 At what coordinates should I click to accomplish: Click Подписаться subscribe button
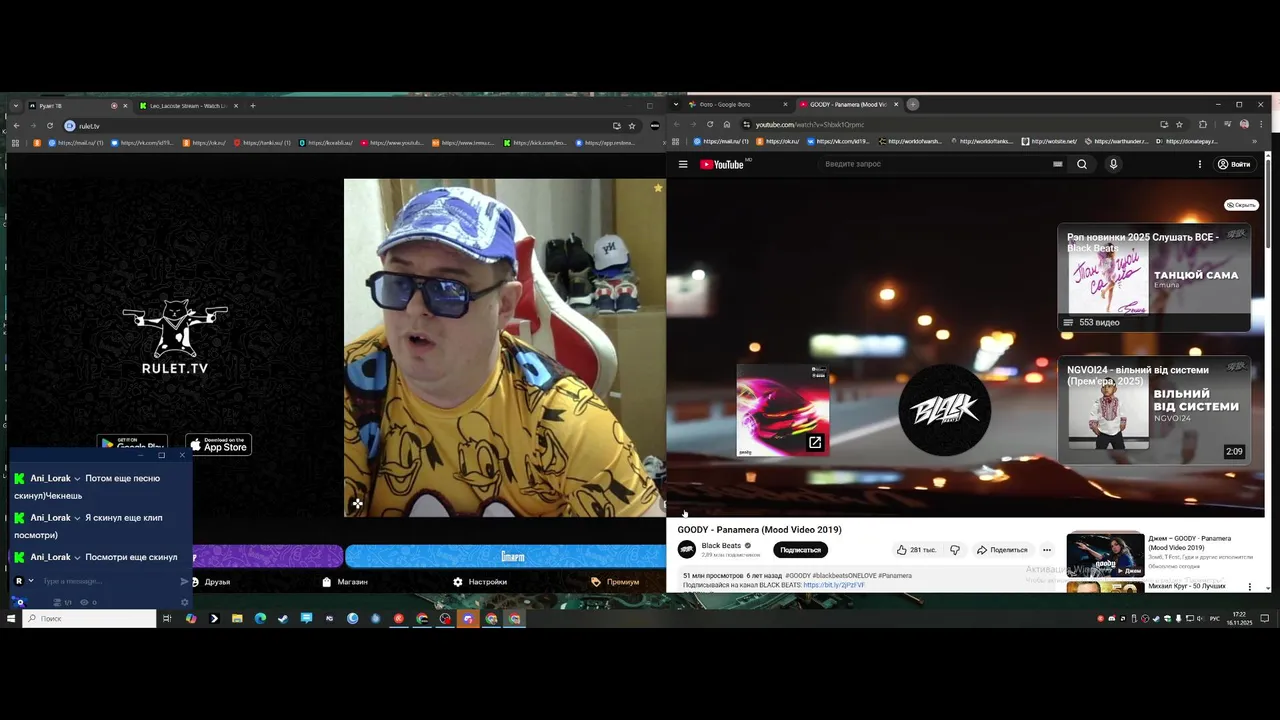click(x=800, y=550)
